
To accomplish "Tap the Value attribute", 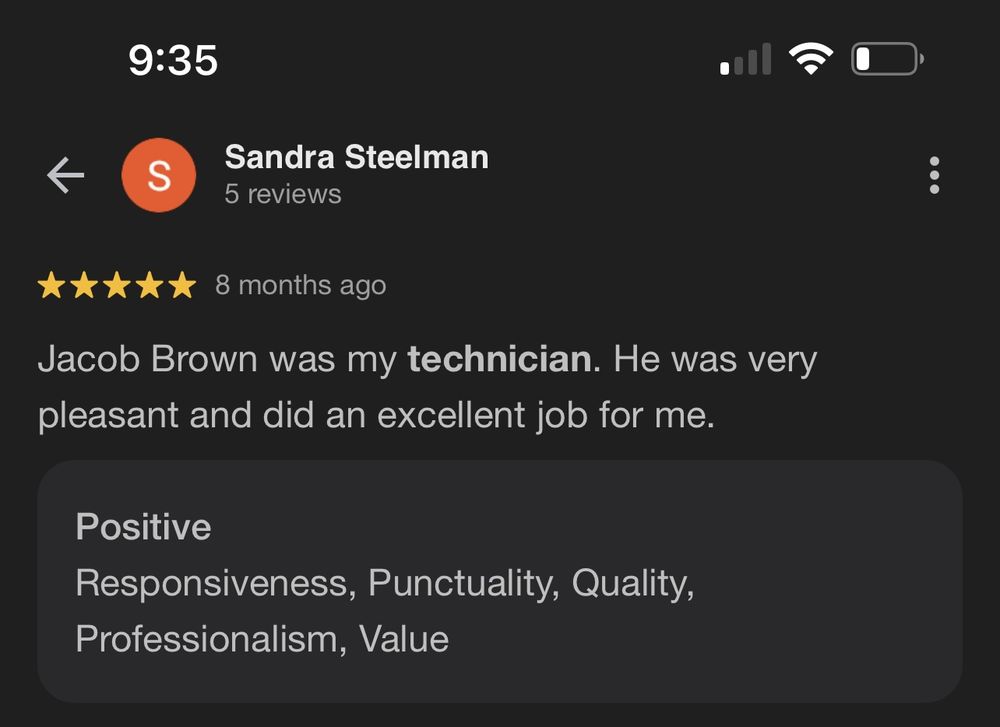I will click(x=404, y=639).
